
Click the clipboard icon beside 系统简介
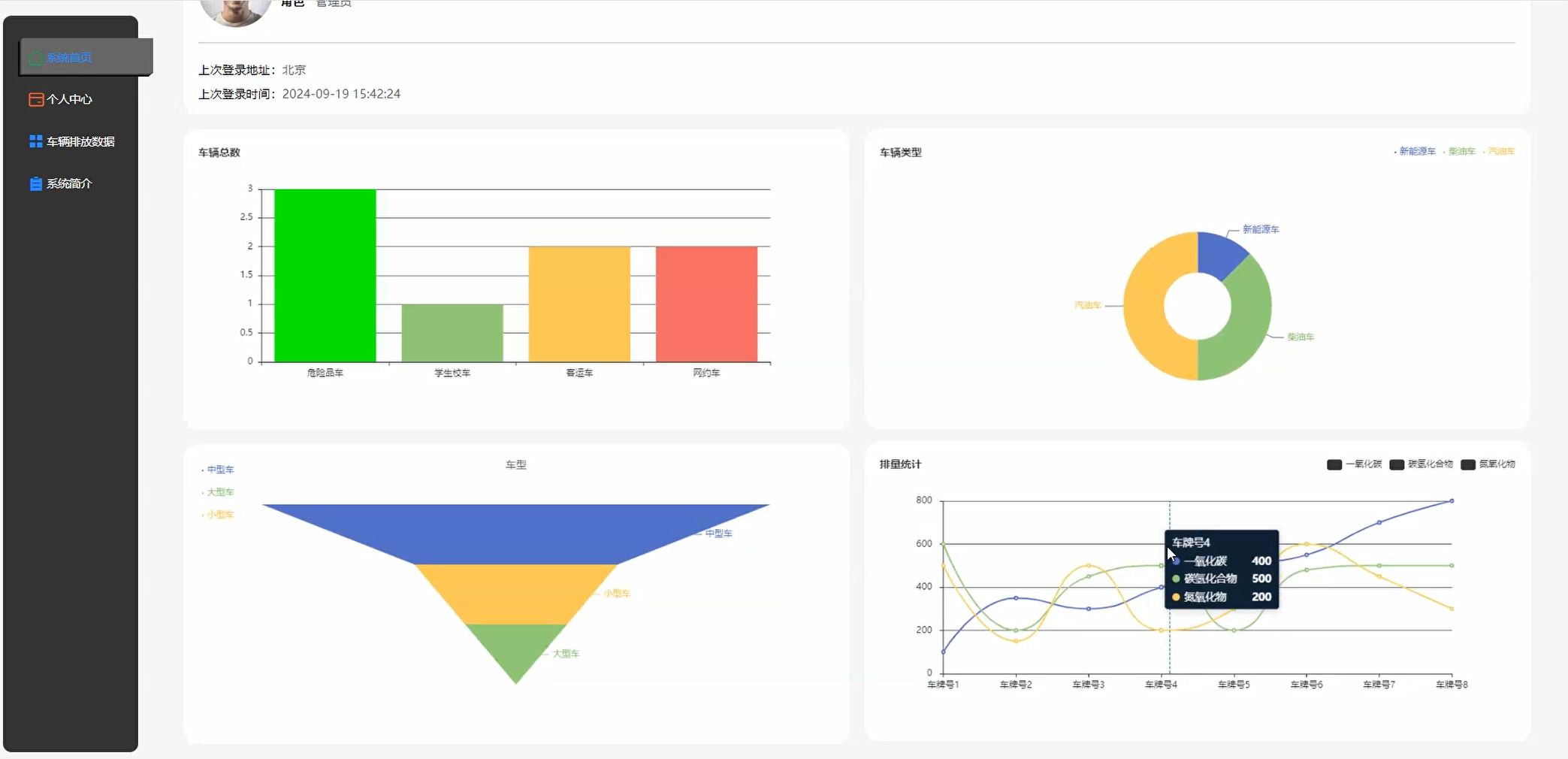[x=36, y=183]
